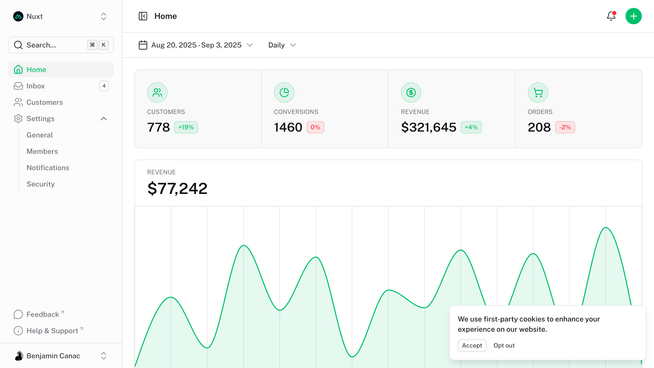654x368 pixels.
Task: Click the command key shortcut badge
Action: click(x=92, y=45)
